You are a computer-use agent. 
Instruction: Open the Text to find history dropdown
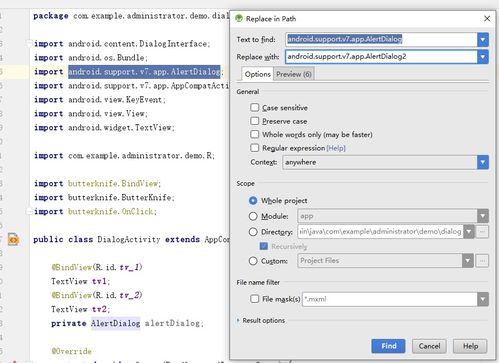click(x=483, y=39)
